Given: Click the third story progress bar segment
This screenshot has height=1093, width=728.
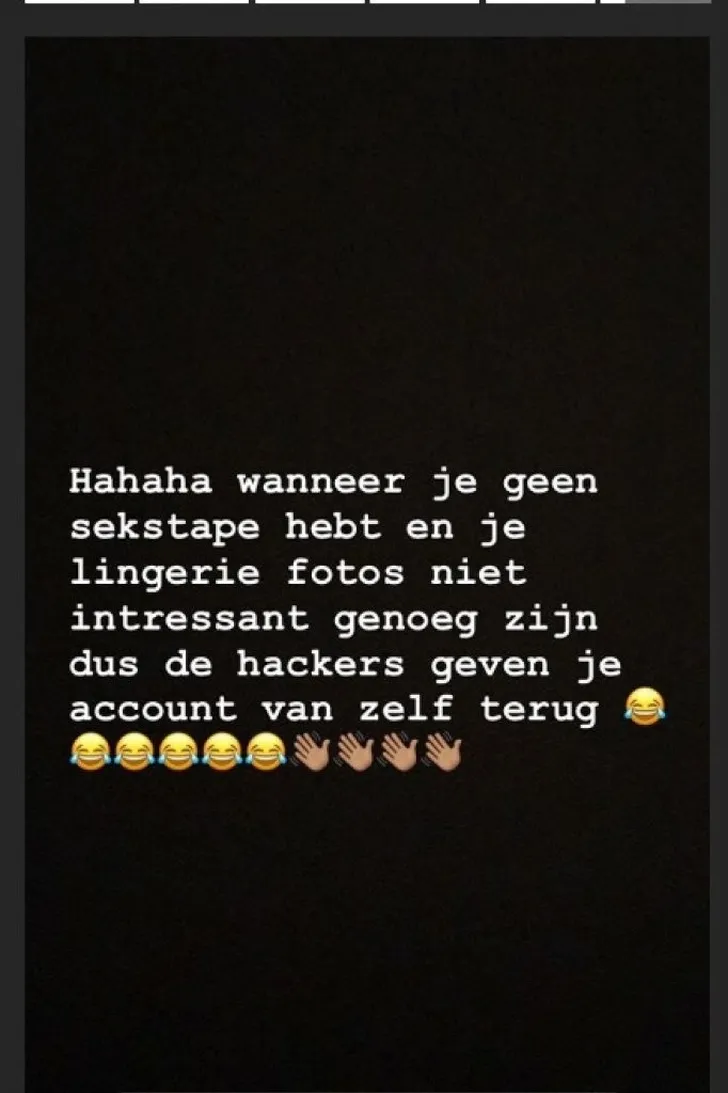Looking at the screenshot, I should [x=310, y=2].
